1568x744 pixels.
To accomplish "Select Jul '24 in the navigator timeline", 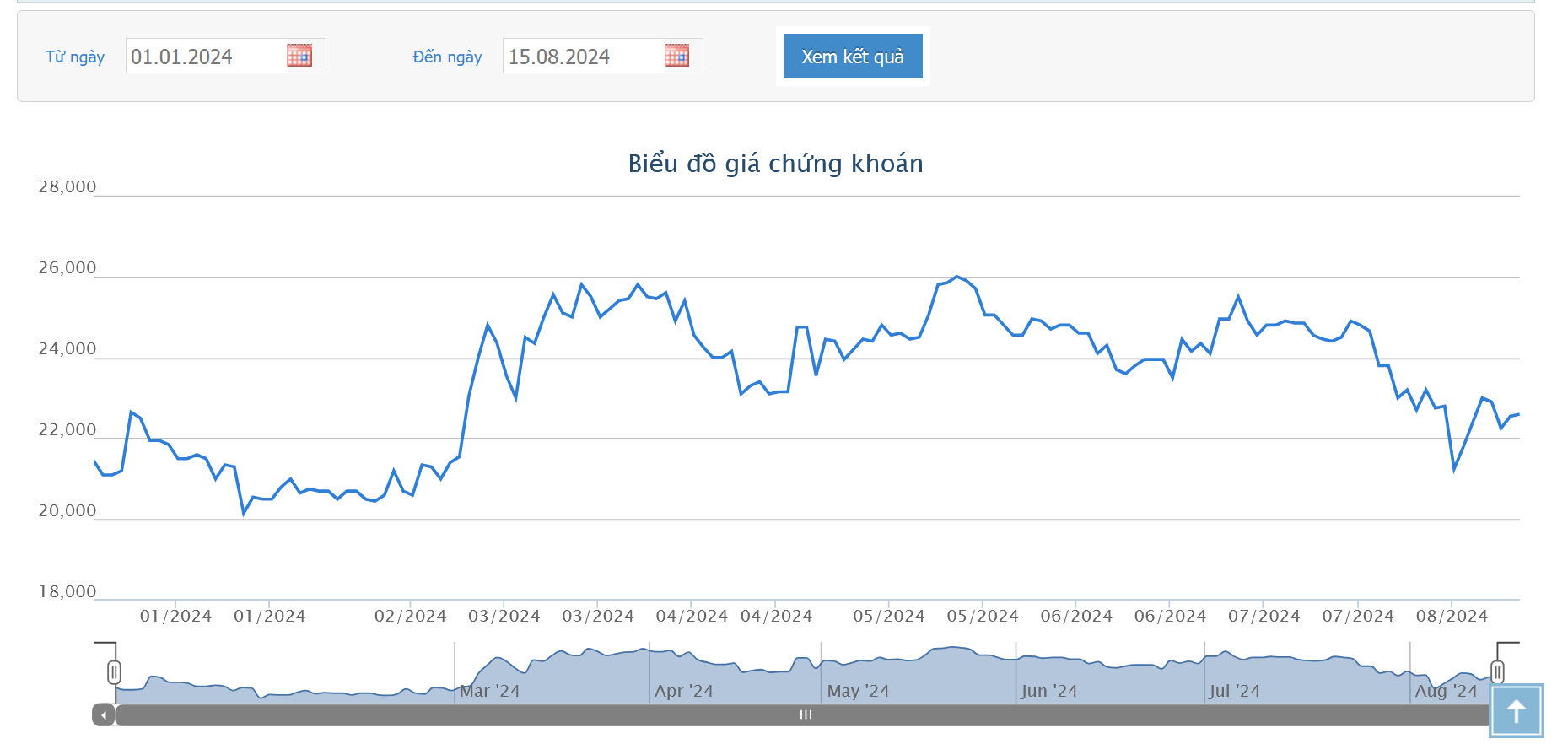I will point(1234,691).
